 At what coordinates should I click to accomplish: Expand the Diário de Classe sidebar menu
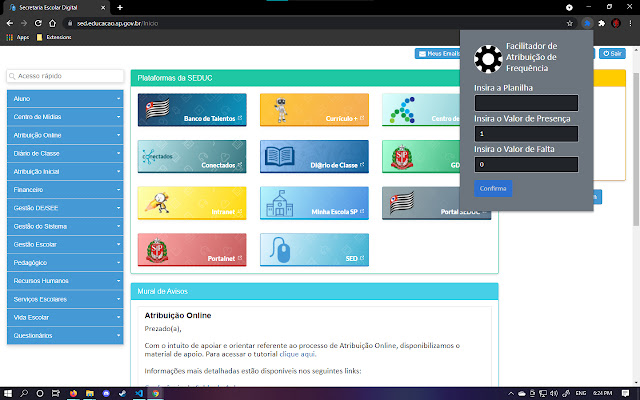point(65,153)
